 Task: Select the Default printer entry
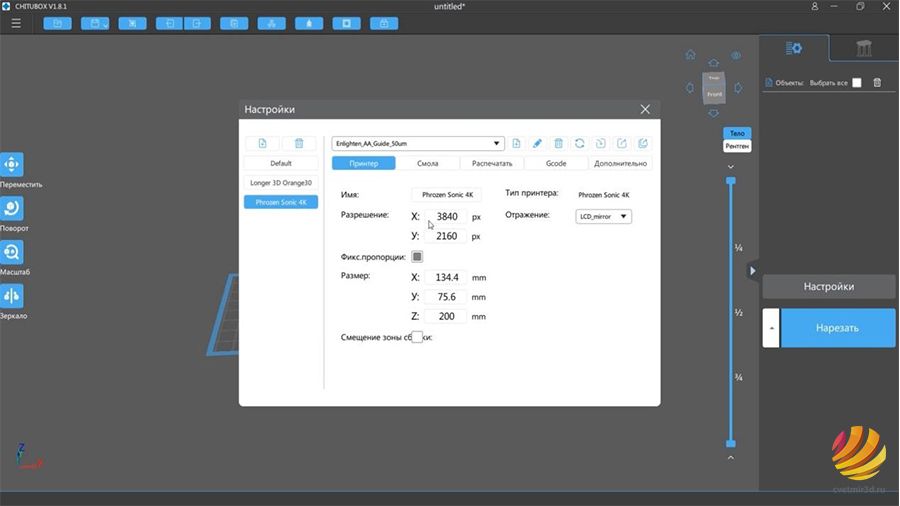coord(281,163)
